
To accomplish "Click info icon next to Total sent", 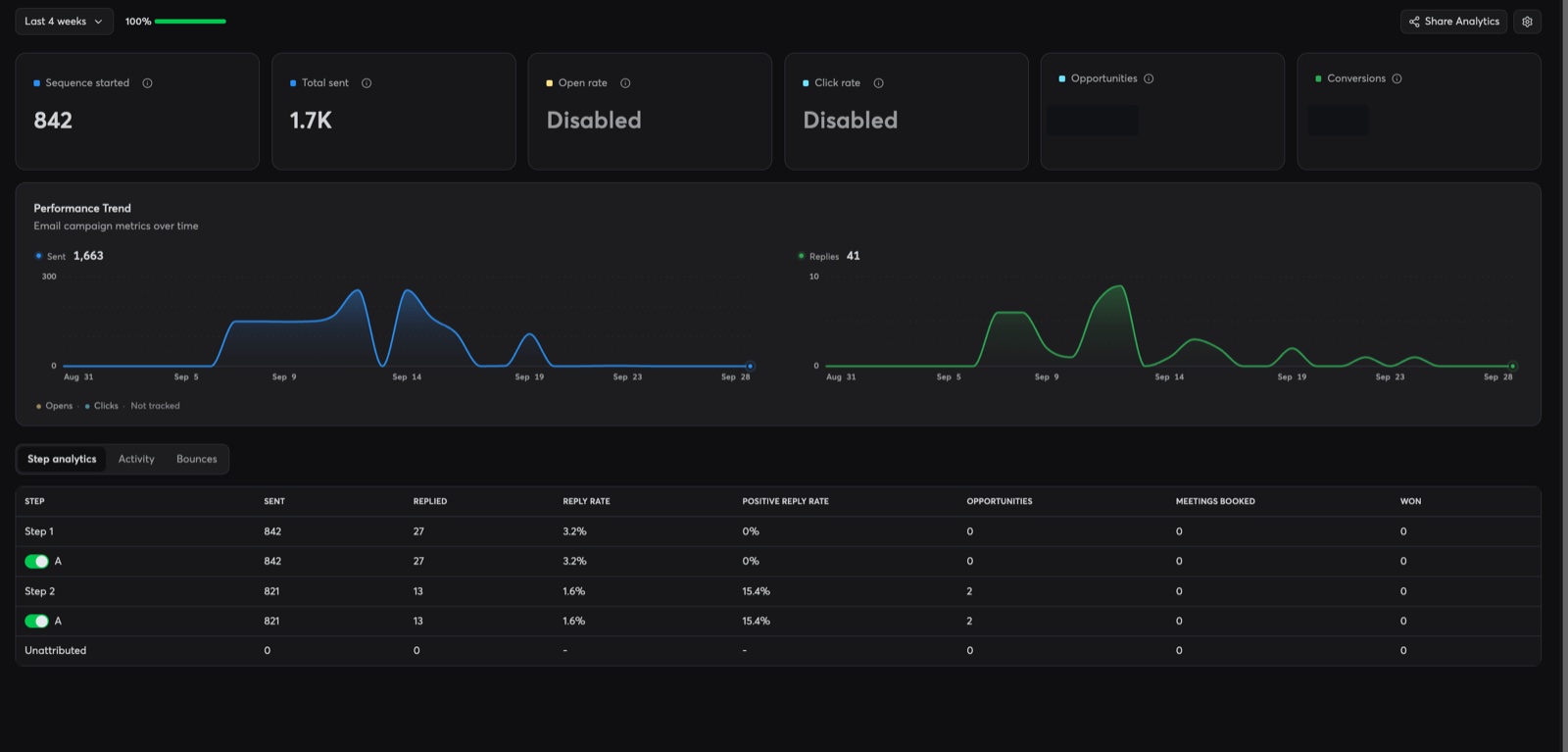I will pos(367,83).
